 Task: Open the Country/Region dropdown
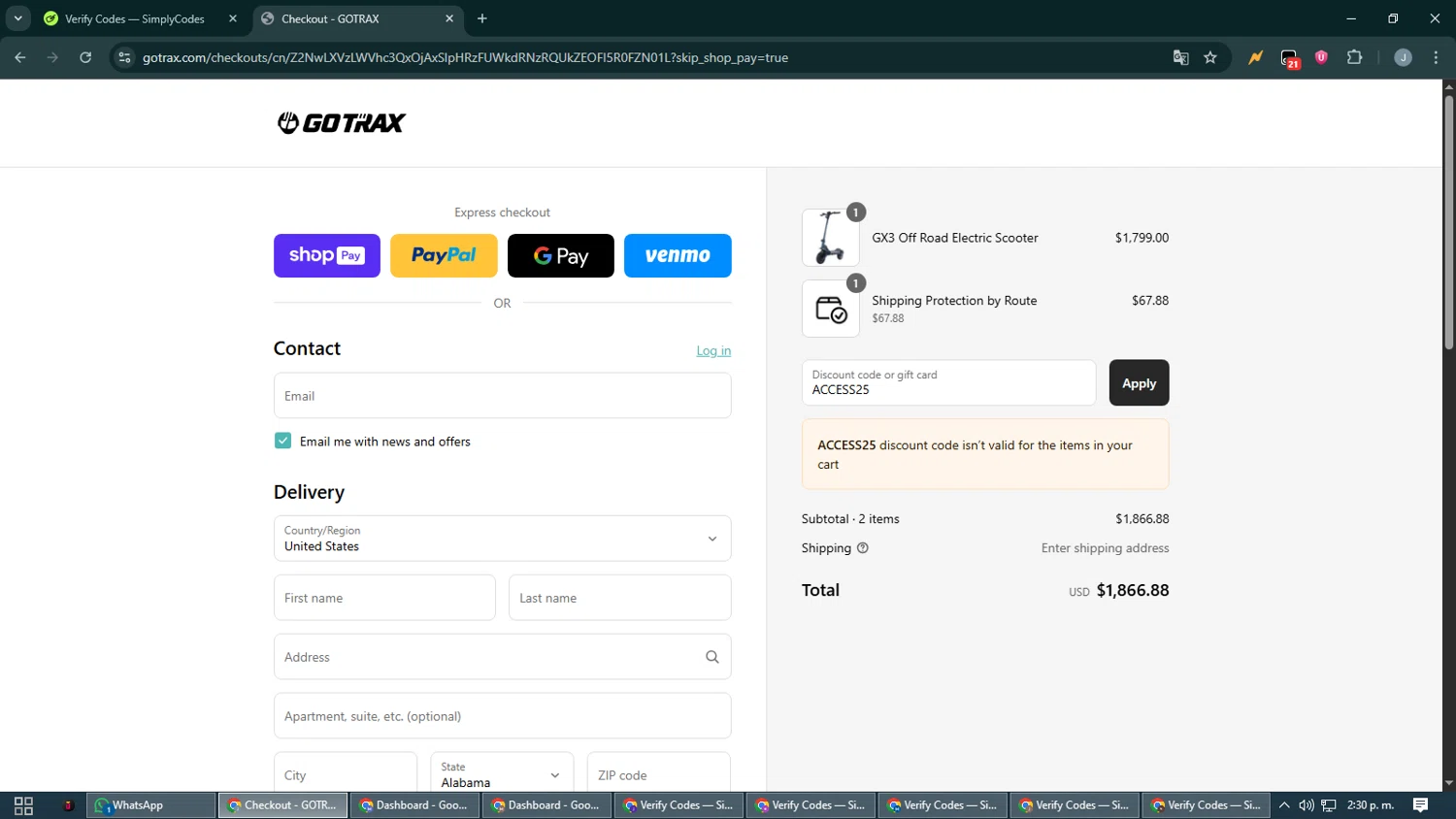[x=503, y=539]
